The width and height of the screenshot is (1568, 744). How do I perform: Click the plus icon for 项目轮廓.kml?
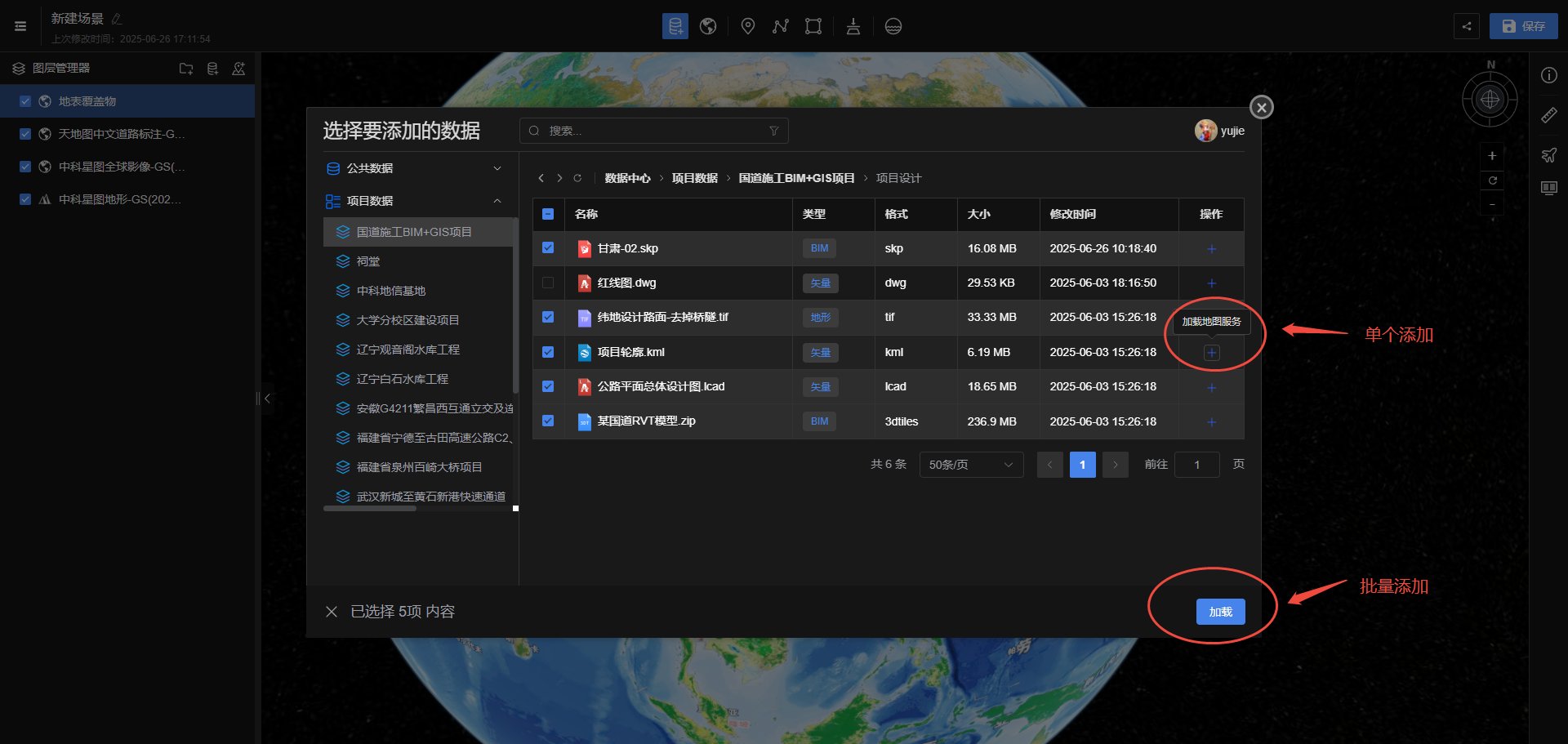(x=1211, y=353)
